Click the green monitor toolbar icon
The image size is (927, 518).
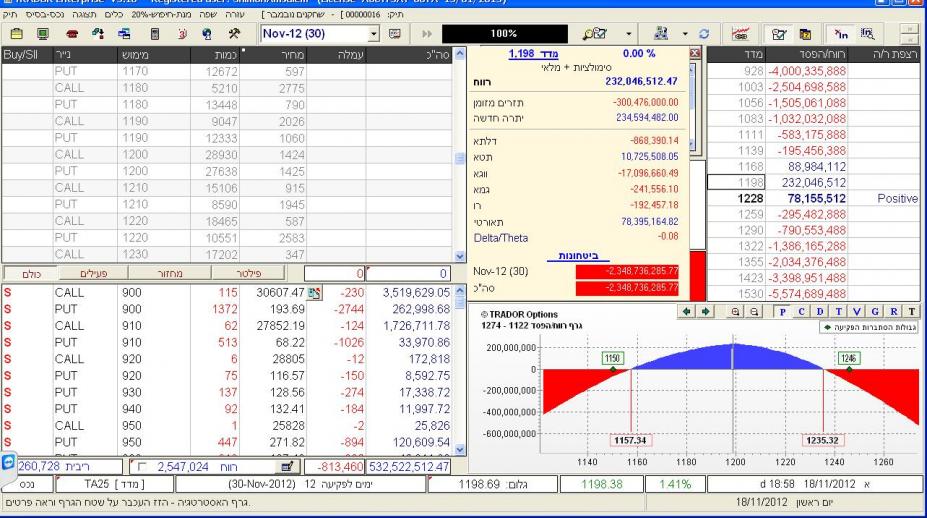pos(44,33)
